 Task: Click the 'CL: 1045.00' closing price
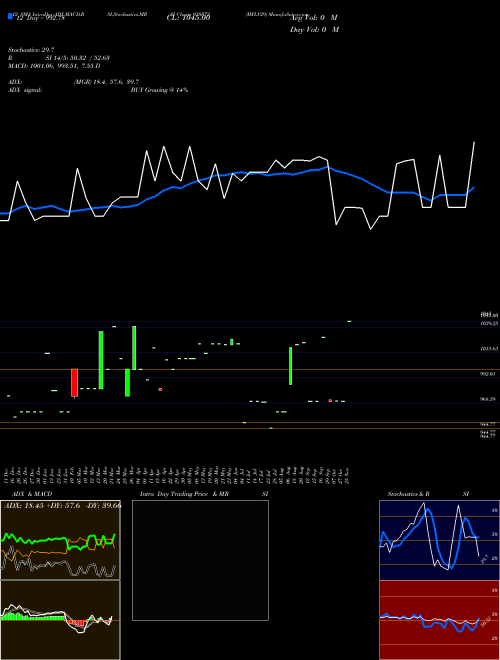pyautogui.click(x=188, y=17)
